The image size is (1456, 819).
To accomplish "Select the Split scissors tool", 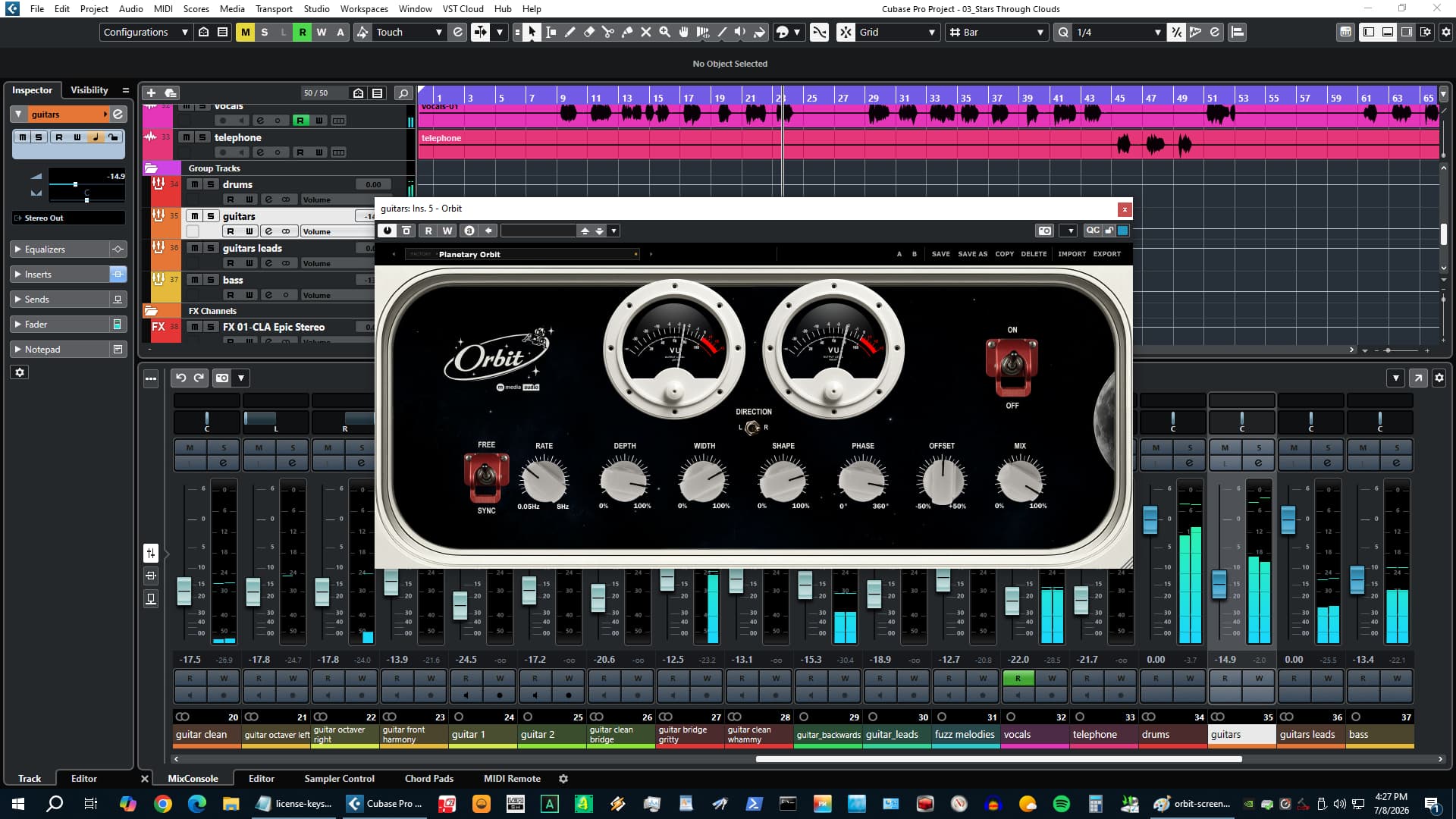I will pos(608,32).
